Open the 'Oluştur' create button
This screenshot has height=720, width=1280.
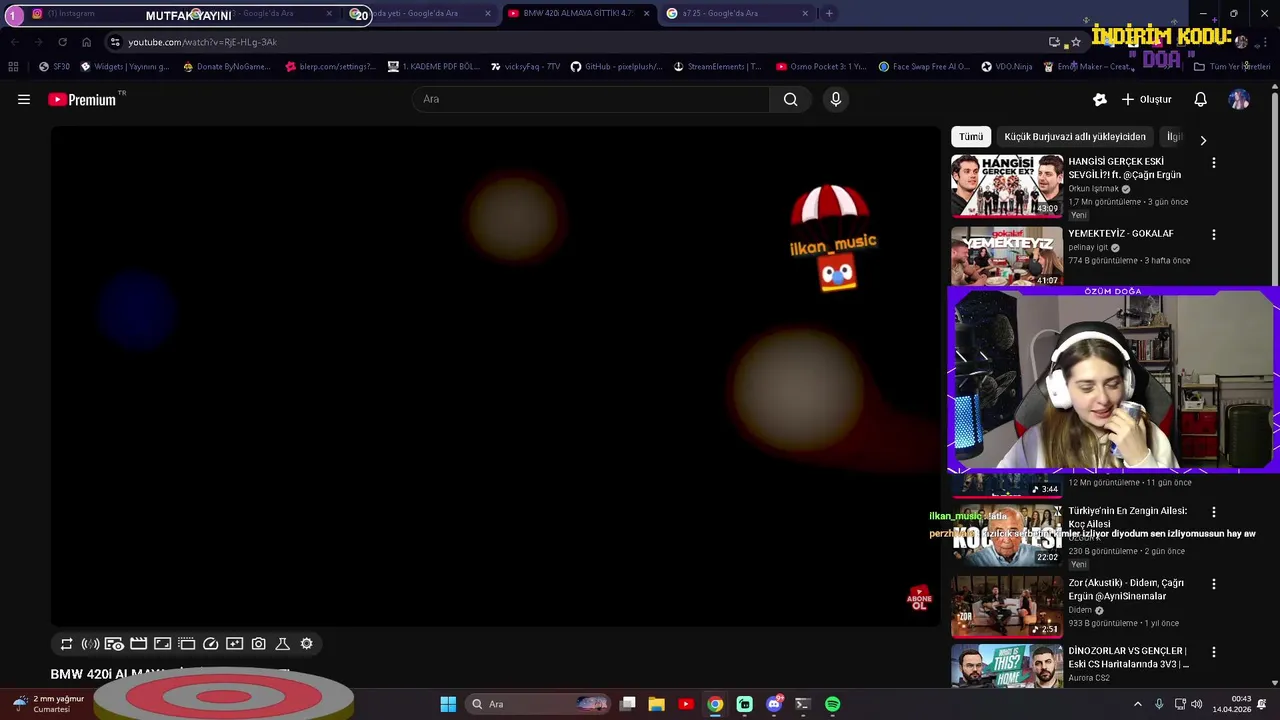tap(1146, 99)
